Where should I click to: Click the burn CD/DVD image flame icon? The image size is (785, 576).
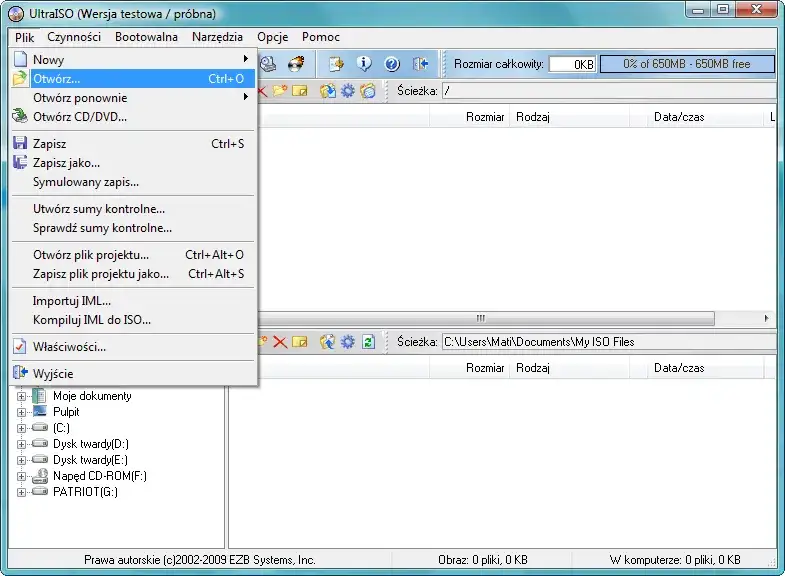pyautogui.click(x=296, y=64)
